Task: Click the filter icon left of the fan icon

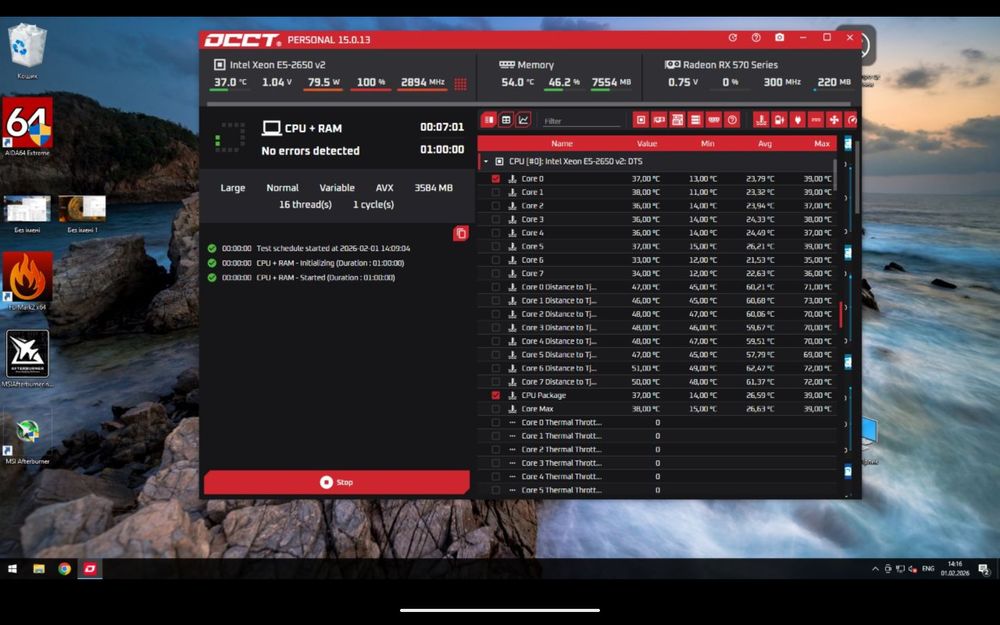Action: 815,120
